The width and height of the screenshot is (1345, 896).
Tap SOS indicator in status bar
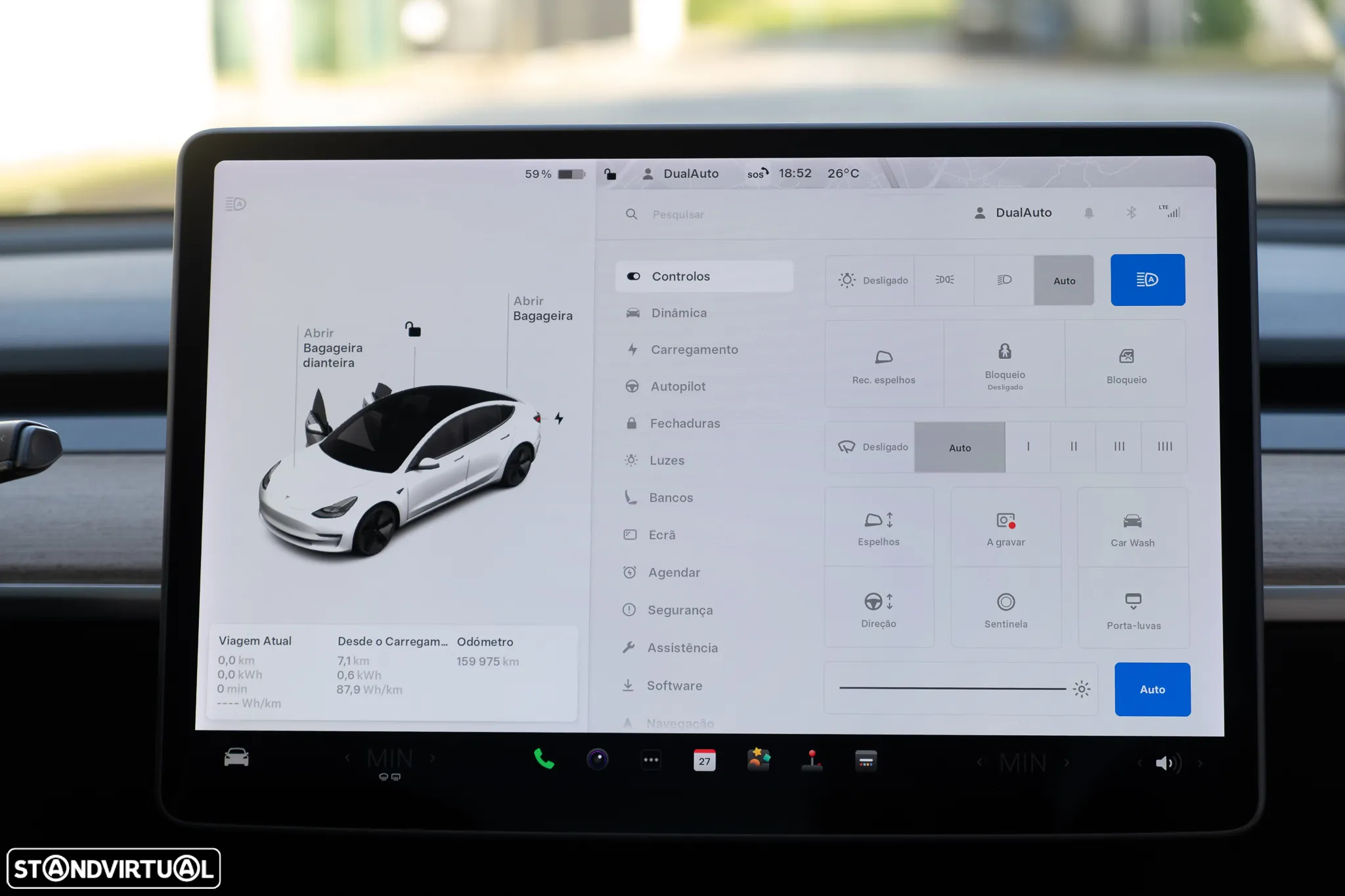[757, 174]
